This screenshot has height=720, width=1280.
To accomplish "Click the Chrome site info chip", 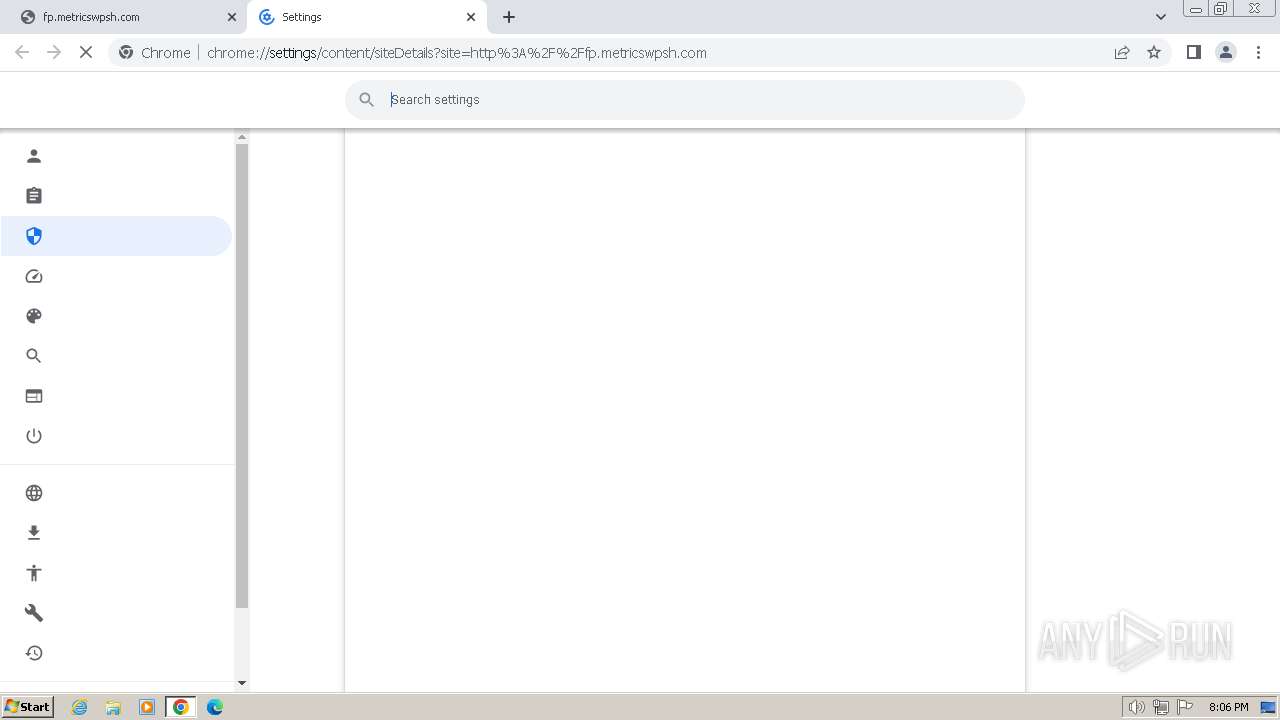I will (x=155, y=53).
